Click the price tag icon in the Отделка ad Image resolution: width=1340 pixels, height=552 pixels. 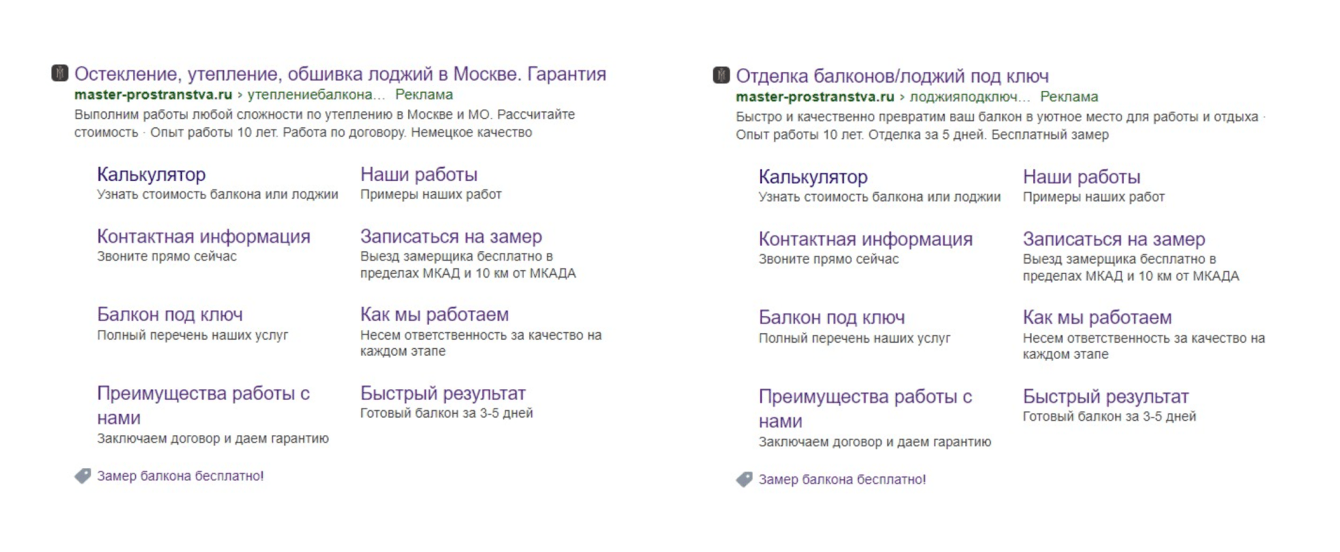tap(744, 479)
